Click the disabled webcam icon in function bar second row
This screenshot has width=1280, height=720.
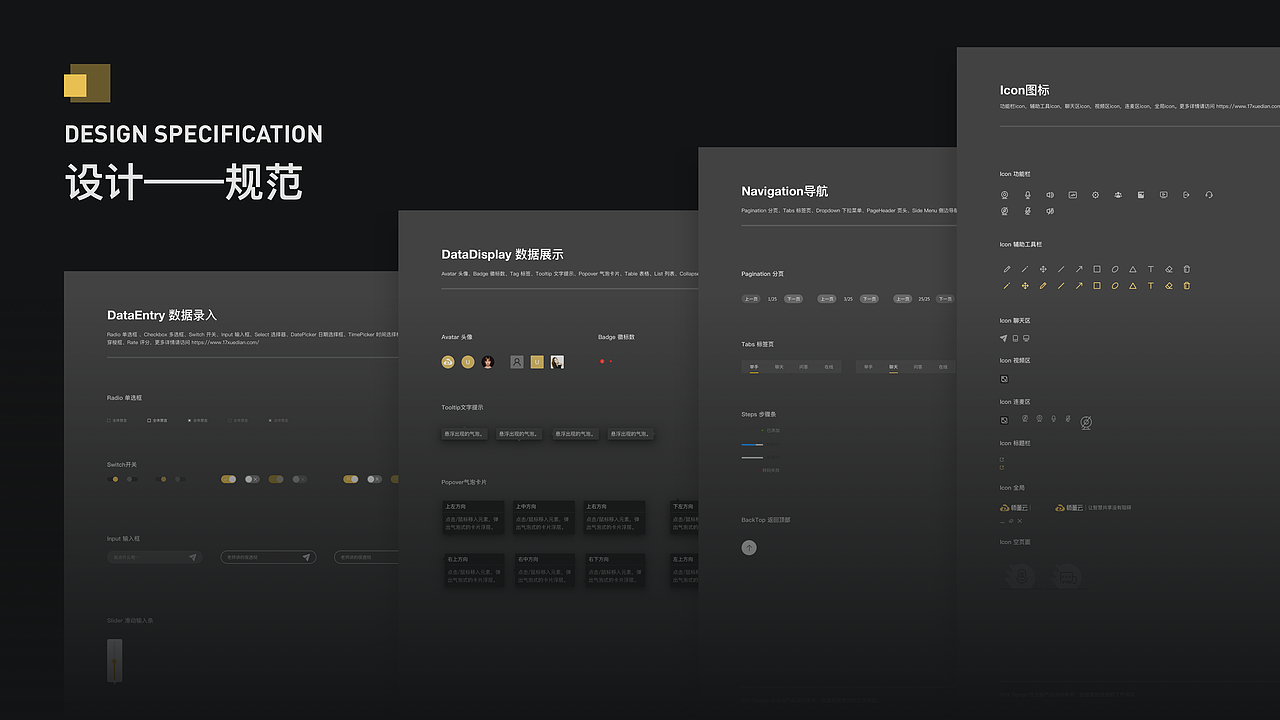[1004, 211]
